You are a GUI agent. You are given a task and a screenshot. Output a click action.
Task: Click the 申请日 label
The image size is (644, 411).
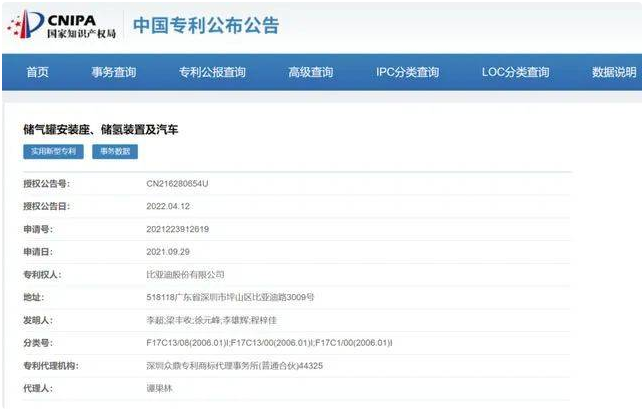38,252
